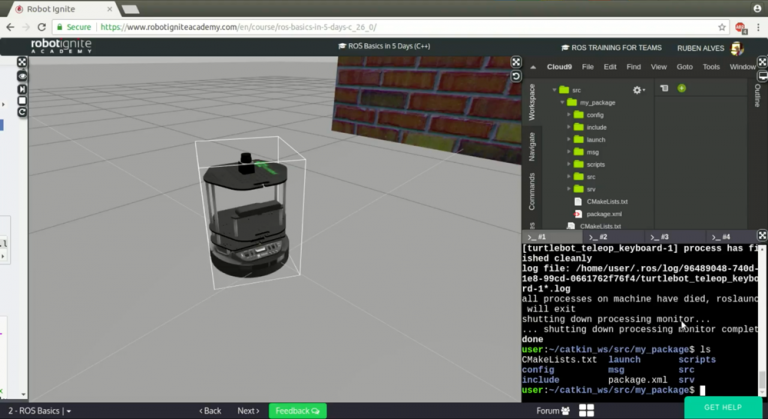Maximize the simulation view with expand icon
Viewport: 768px width, 419px height.
click(x=516, y=62)
